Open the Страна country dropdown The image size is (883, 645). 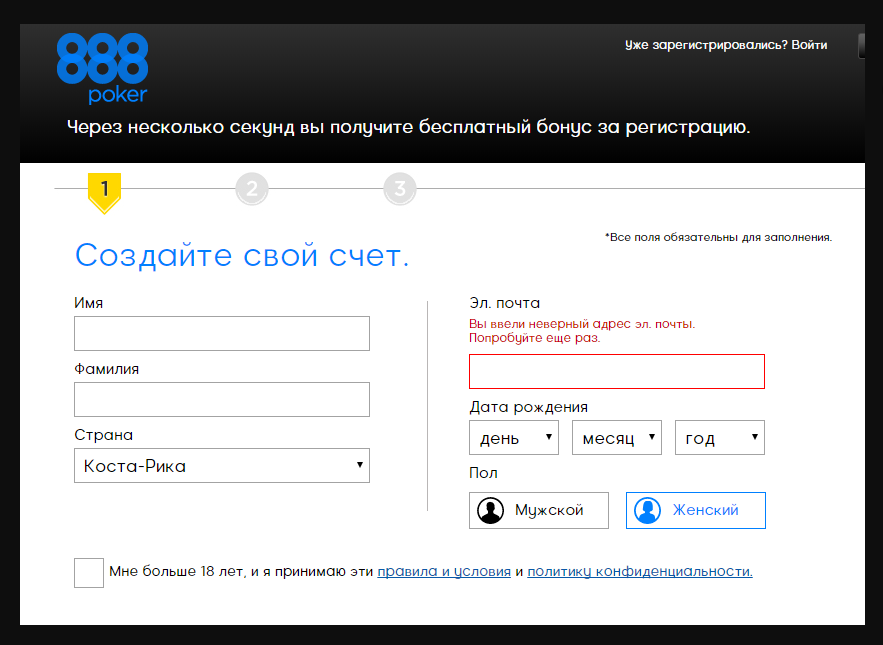click(x=221, y=466)
